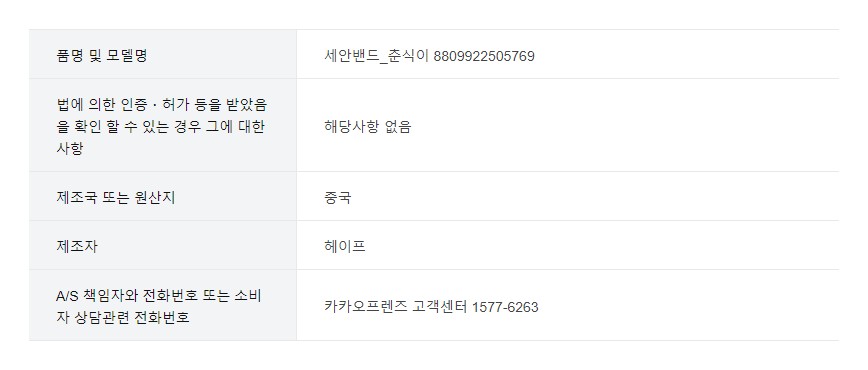Select the 헤이프 manufacturer value

[345, 246]
